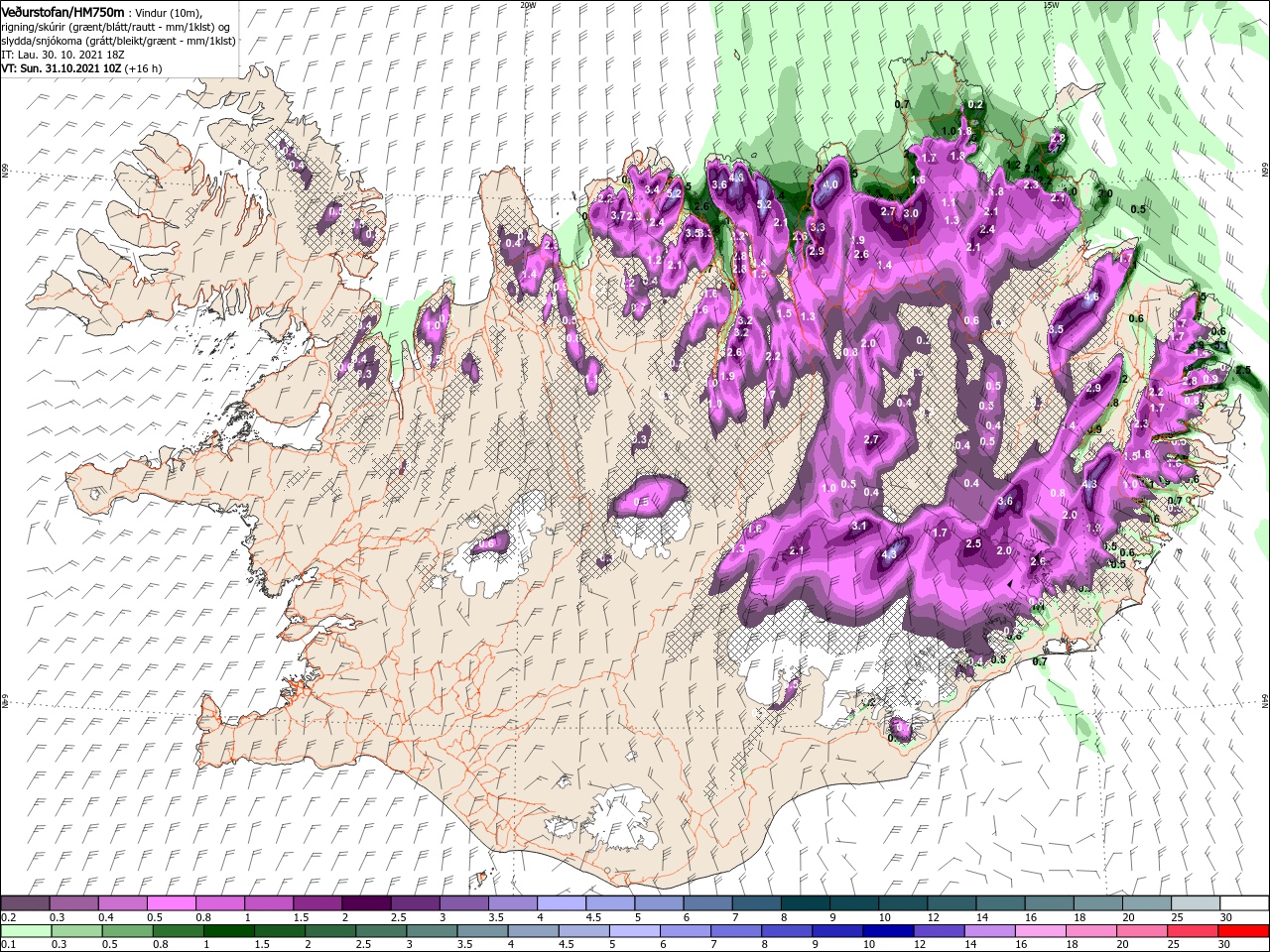Click the deep blue rain swatch starting at 10
Image resolution: width=1270 pixels, height=952 pixels.
click(x=886, y=931)
